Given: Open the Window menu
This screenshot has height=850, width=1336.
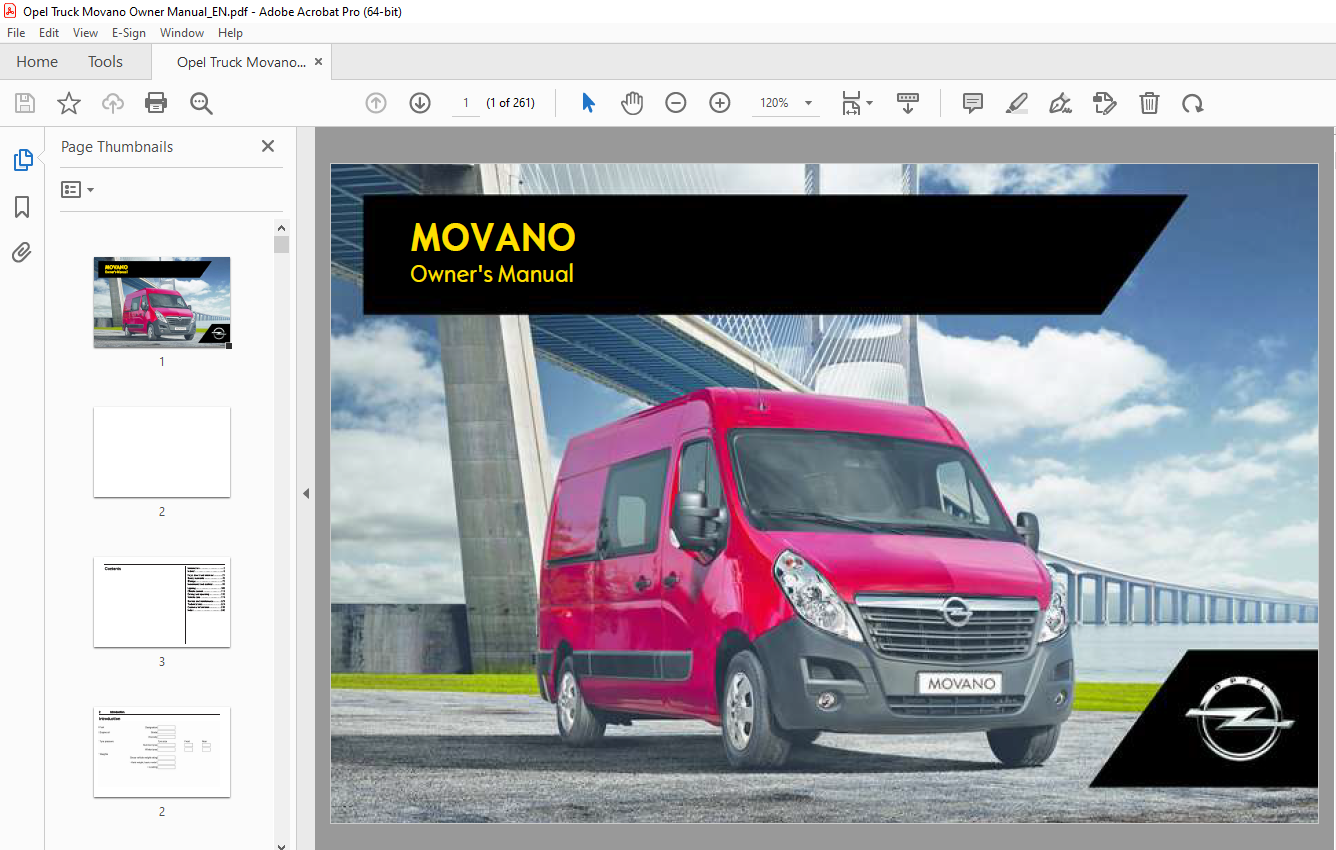Looking at the screenshot, I should coord(182,33).
